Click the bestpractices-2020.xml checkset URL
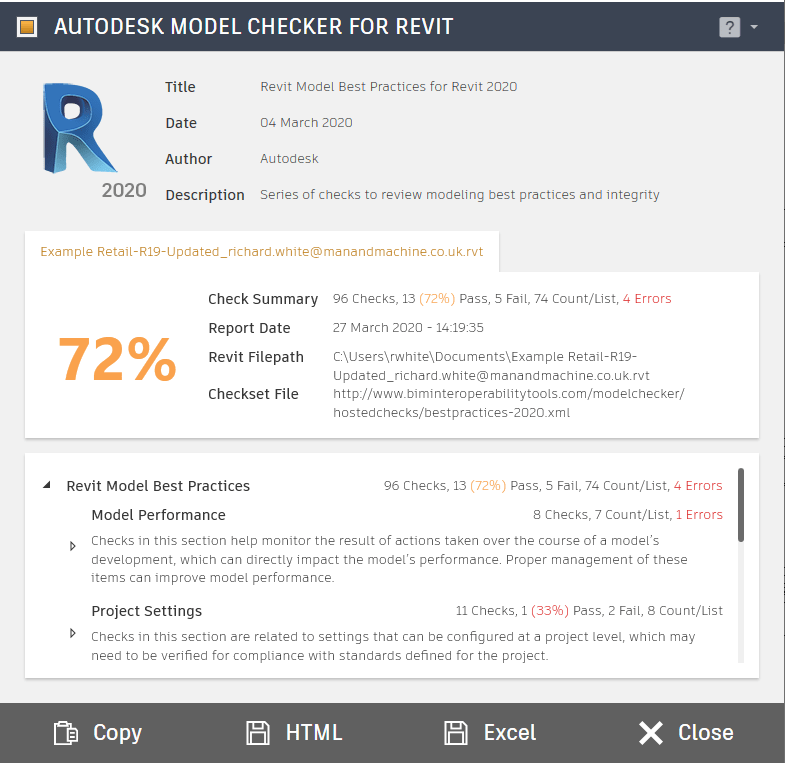 tap(509, 403)
